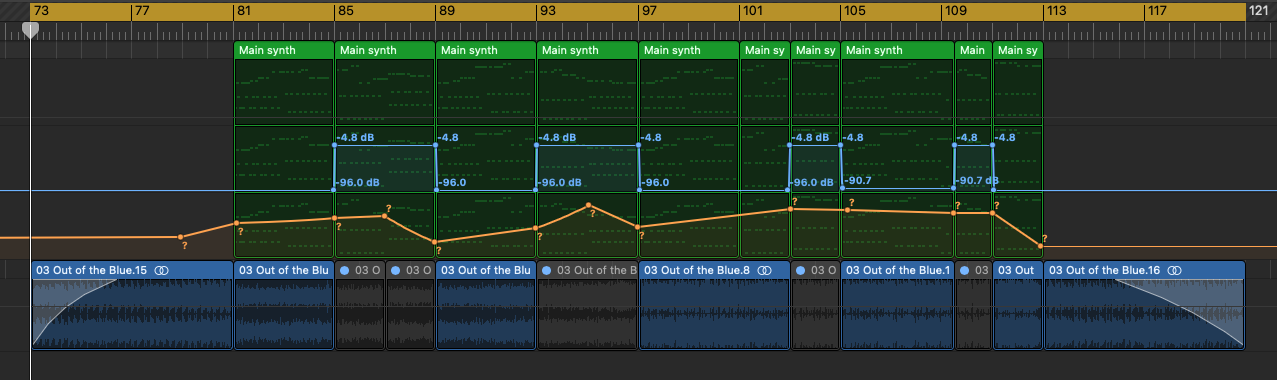Click mute dot on gray region at bar 85
The image size is (1277, 380).
(345, 270)
